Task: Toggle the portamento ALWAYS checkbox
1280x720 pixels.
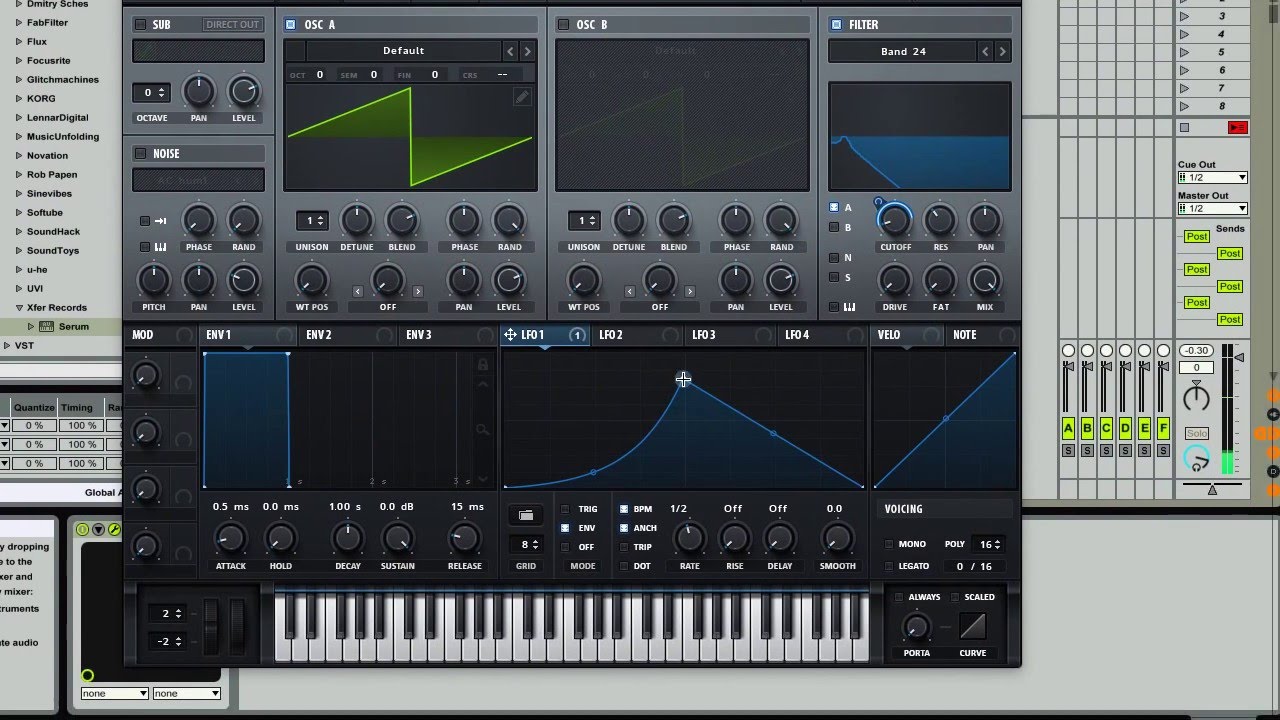Action: [898, 597]
